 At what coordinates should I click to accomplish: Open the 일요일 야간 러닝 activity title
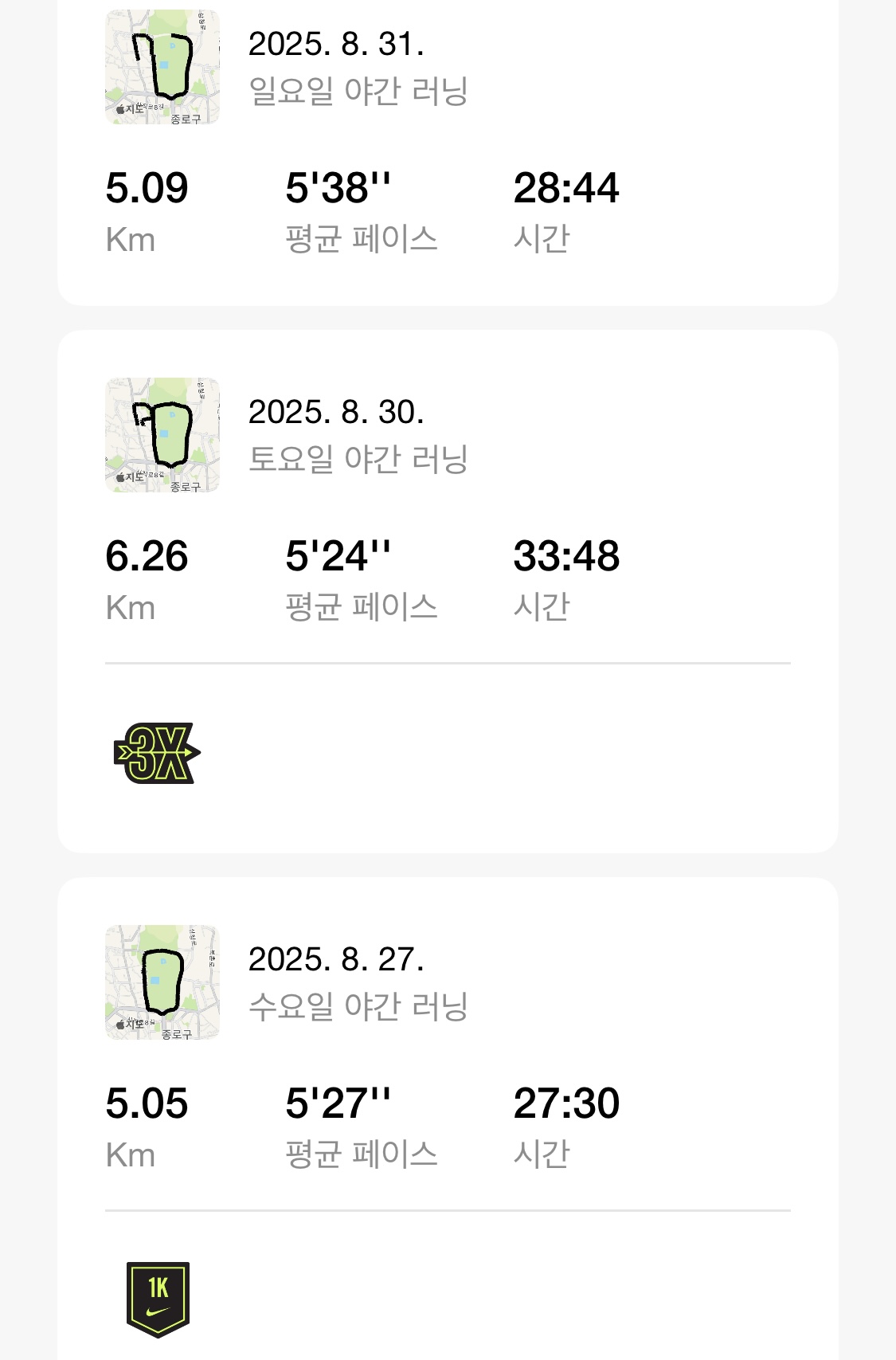[358, 91]
